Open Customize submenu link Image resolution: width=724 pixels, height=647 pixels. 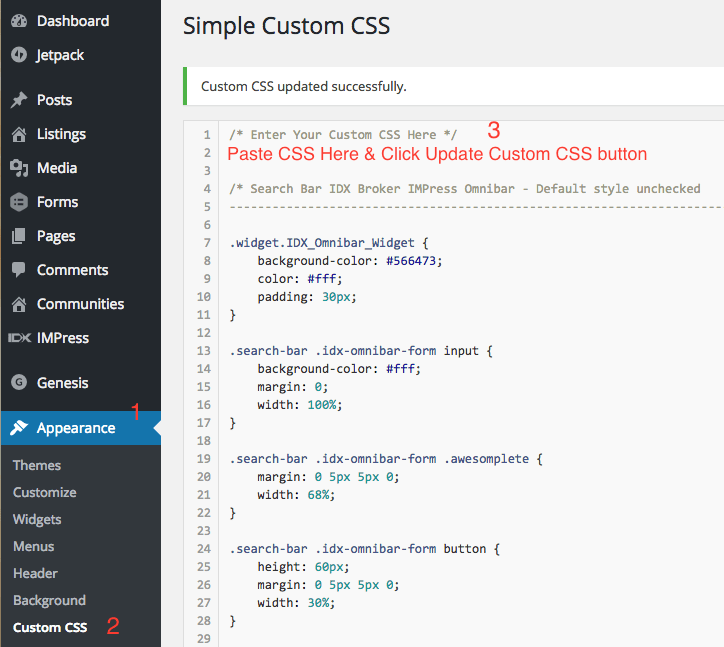(45, 492)
